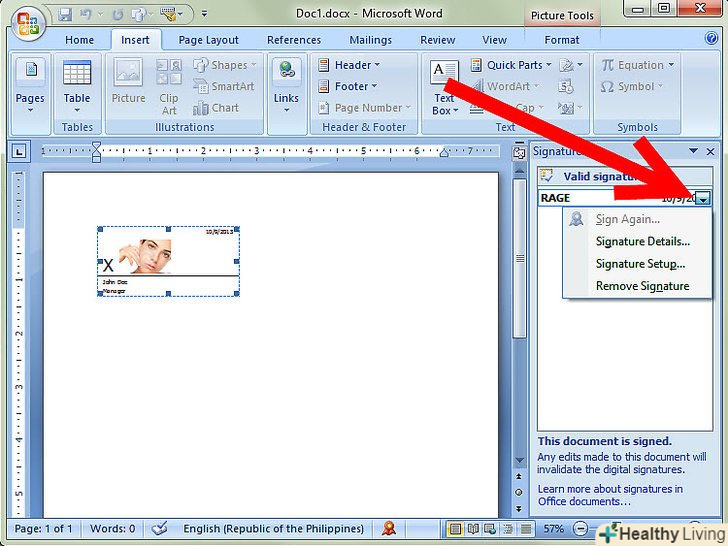Click the vertical scrollbar thumb
728x546 pixels.
pos(520,258)
